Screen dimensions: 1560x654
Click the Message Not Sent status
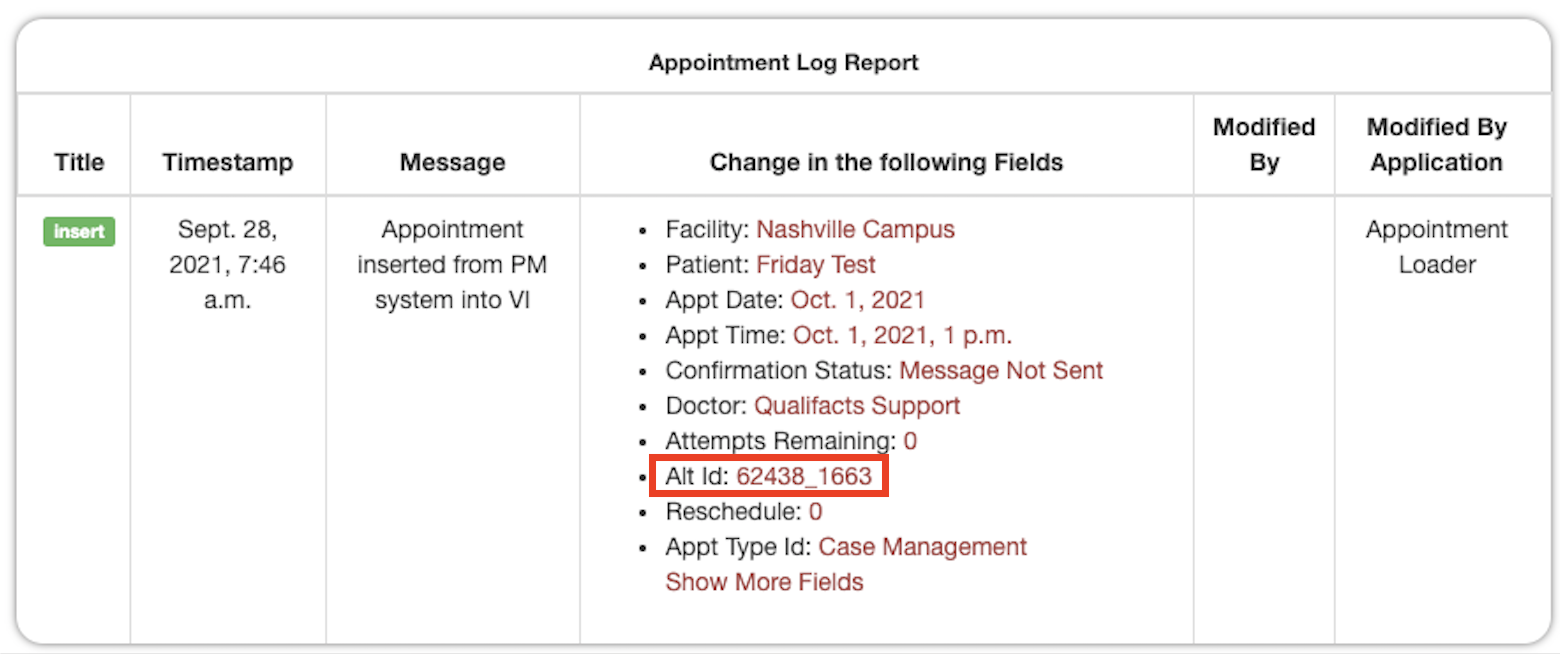point(1001,370)
